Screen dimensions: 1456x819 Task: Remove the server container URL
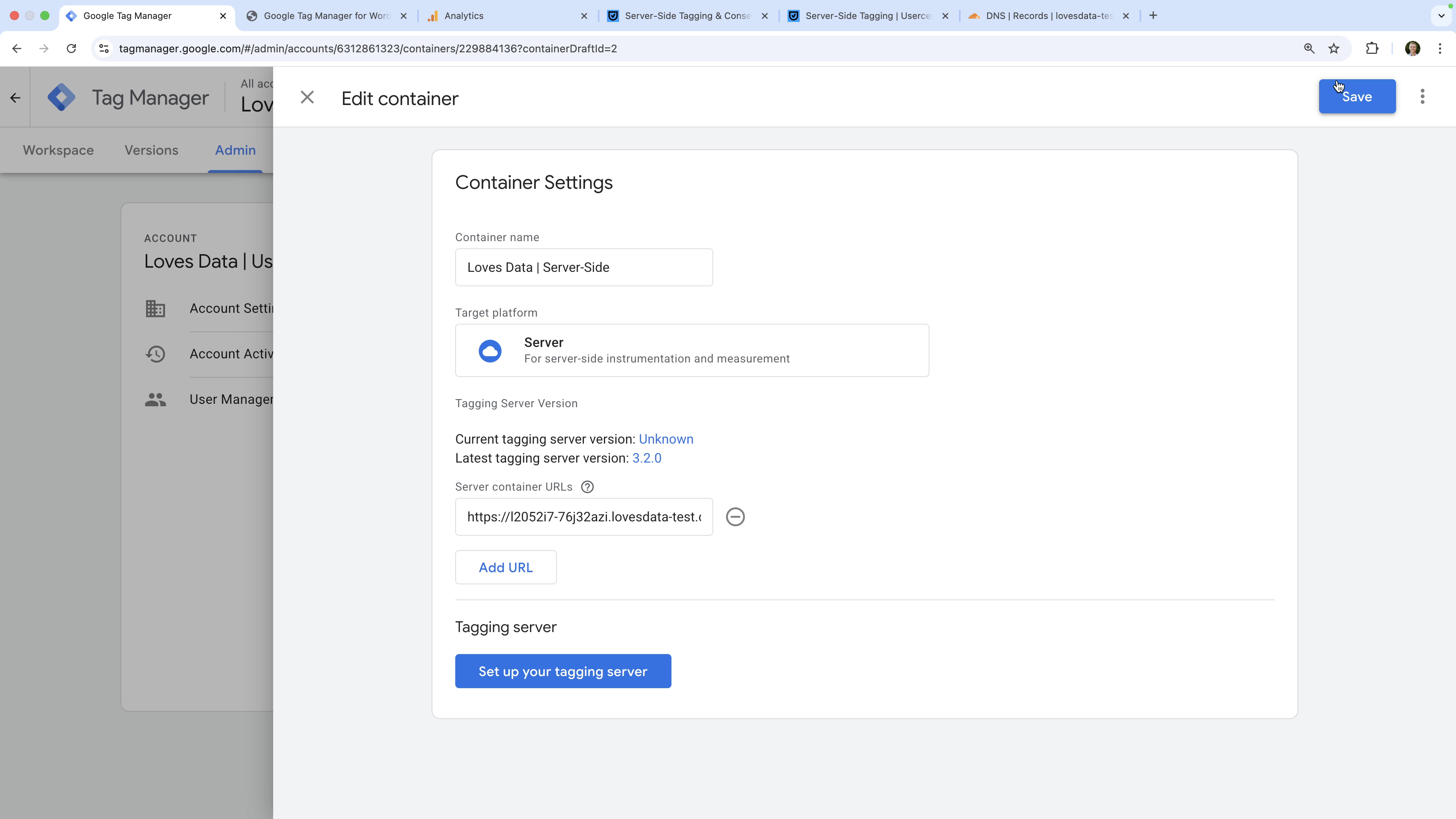point(735,517)
